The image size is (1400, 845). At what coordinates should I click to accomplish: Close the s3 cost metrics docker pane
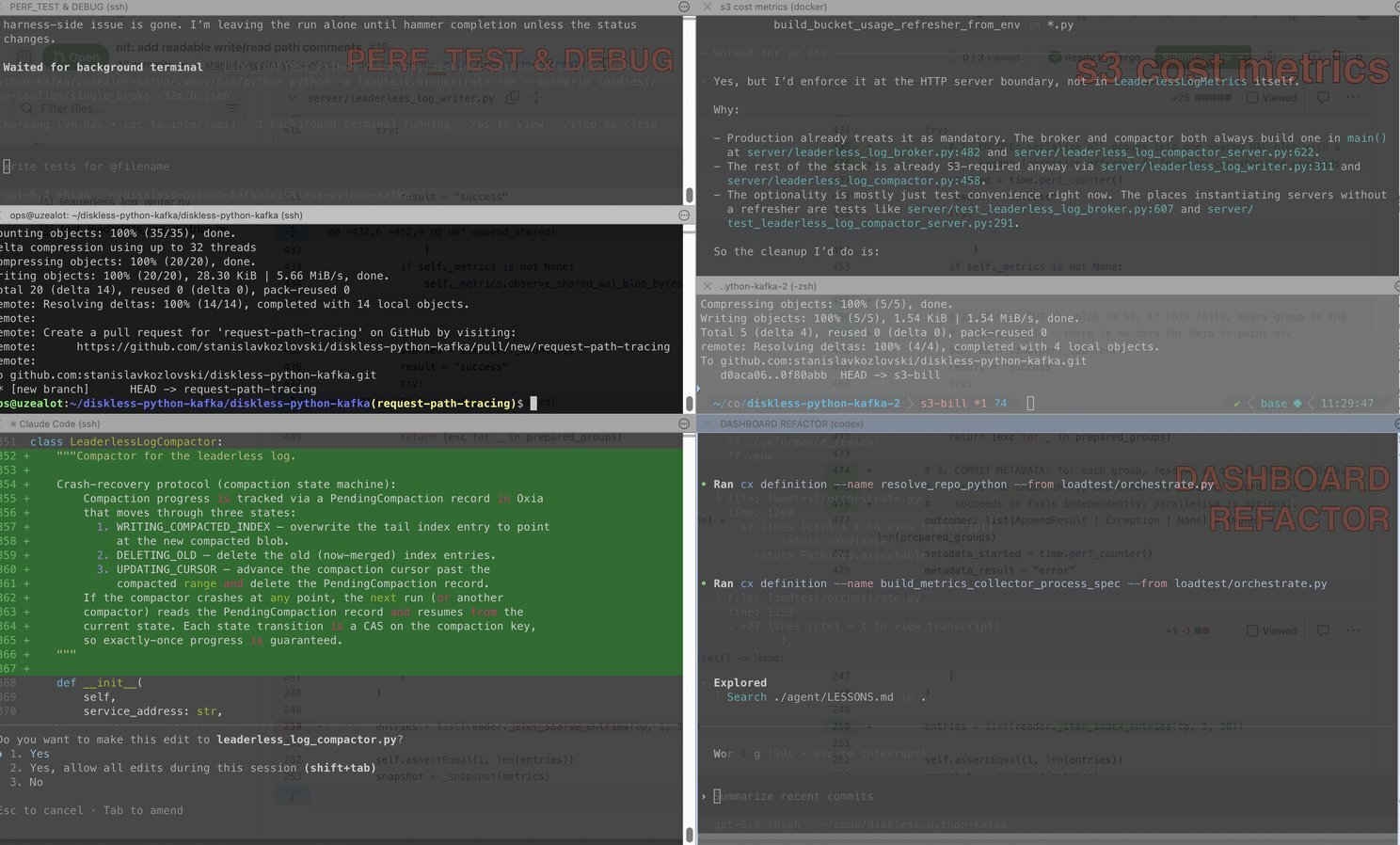(708, 7)
